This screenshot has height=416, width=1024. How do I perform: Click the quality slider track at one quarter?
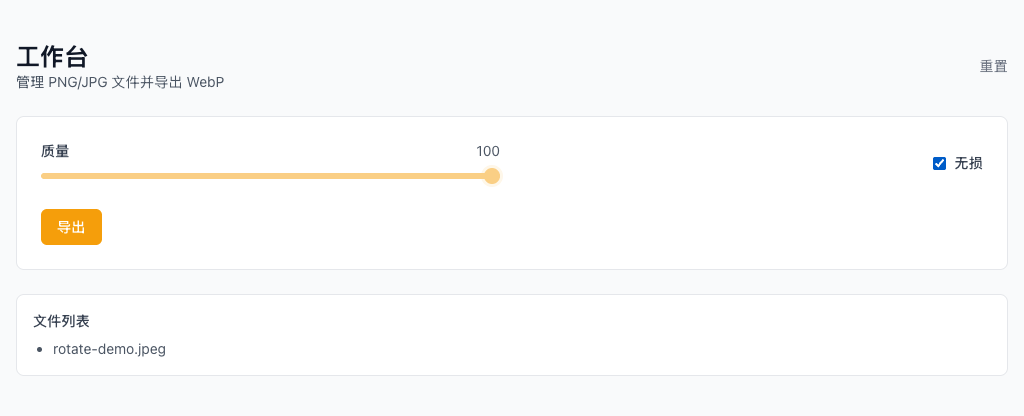155,176
